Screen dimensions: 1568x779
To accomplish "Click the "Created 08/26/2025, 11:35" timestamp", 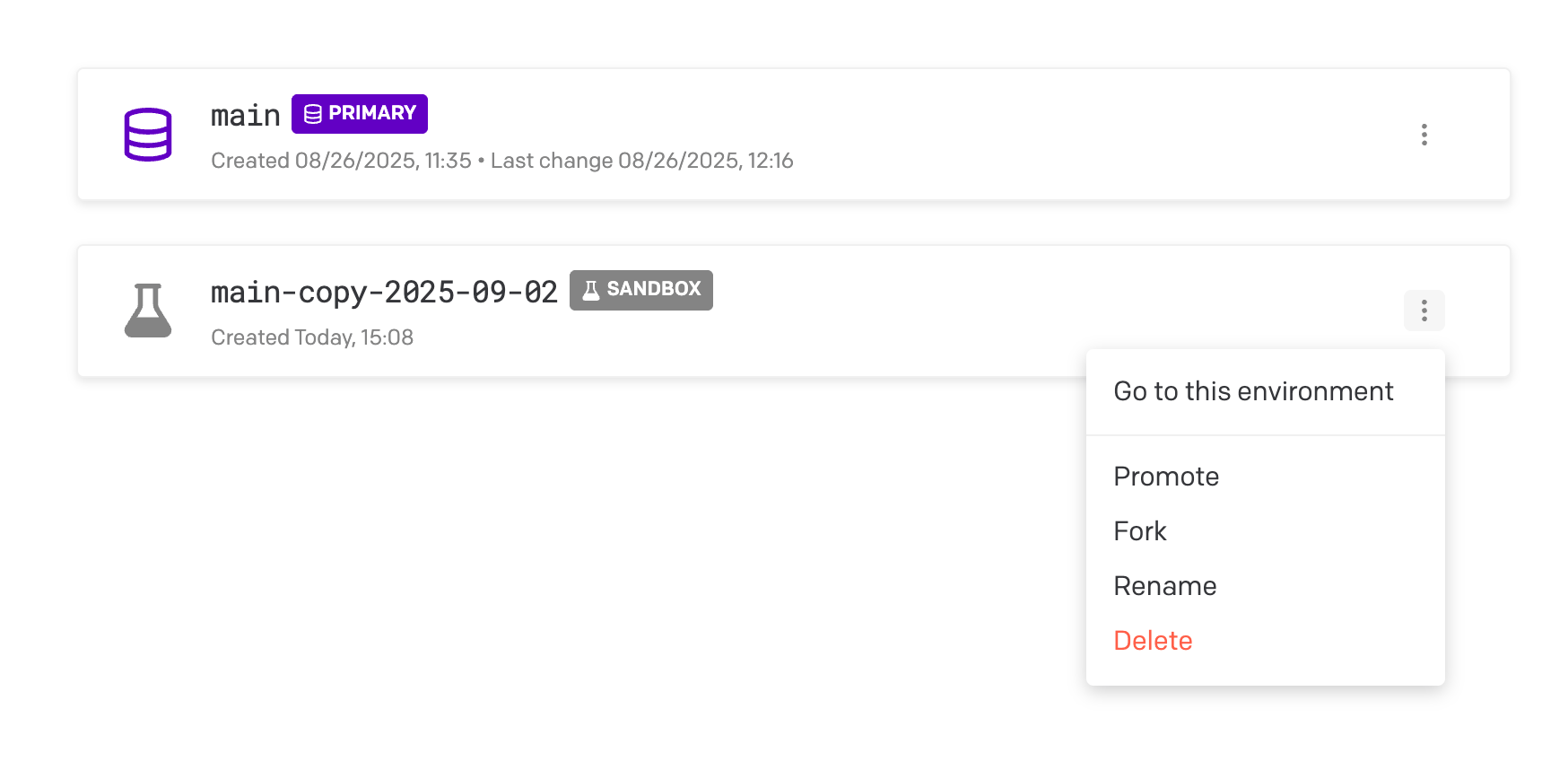I will [341, 161].
